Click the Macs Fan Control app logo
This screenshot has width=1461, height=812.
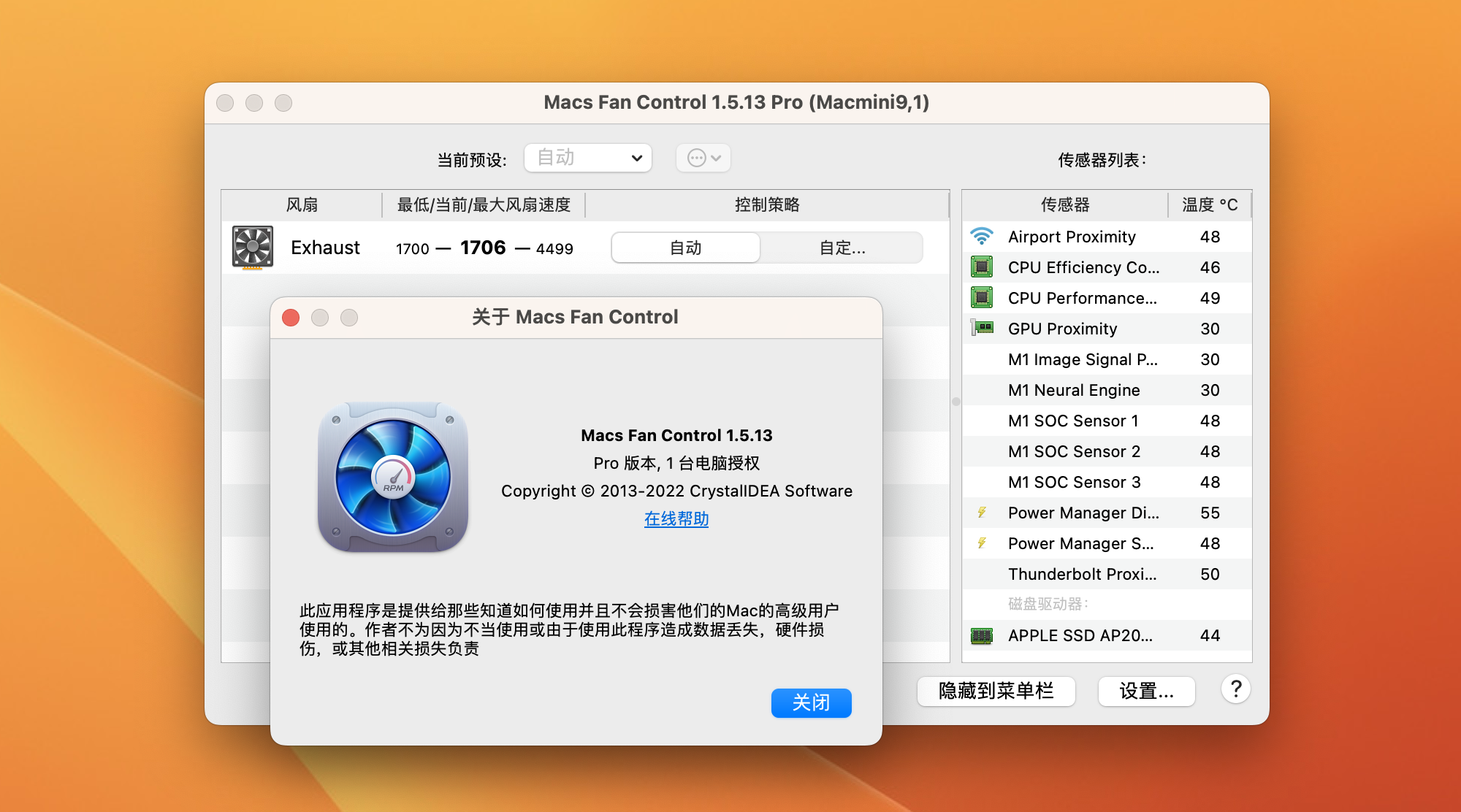393,476
